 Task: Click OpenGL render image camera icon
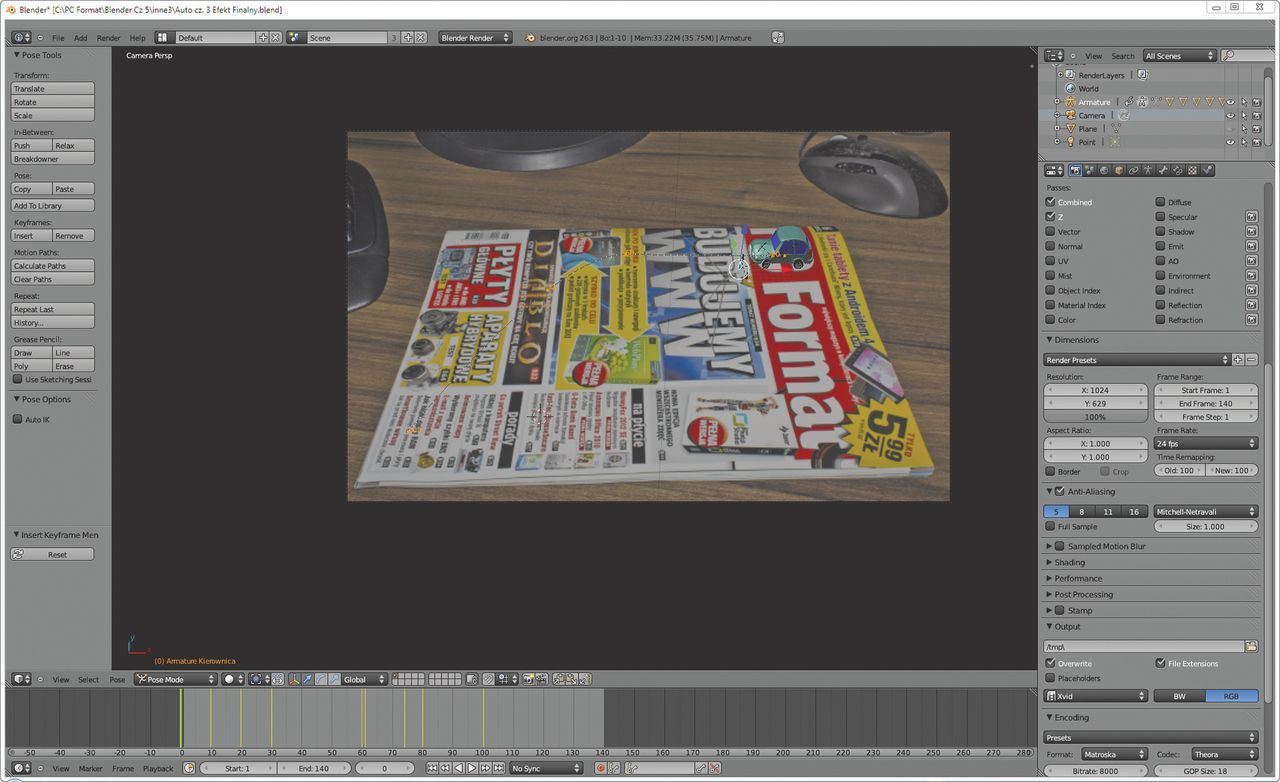point(530,679)
